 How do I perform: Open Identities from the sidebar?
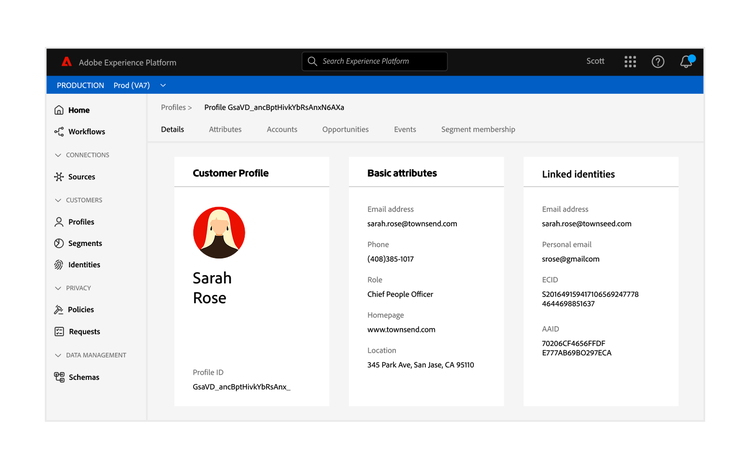point(84,265)
